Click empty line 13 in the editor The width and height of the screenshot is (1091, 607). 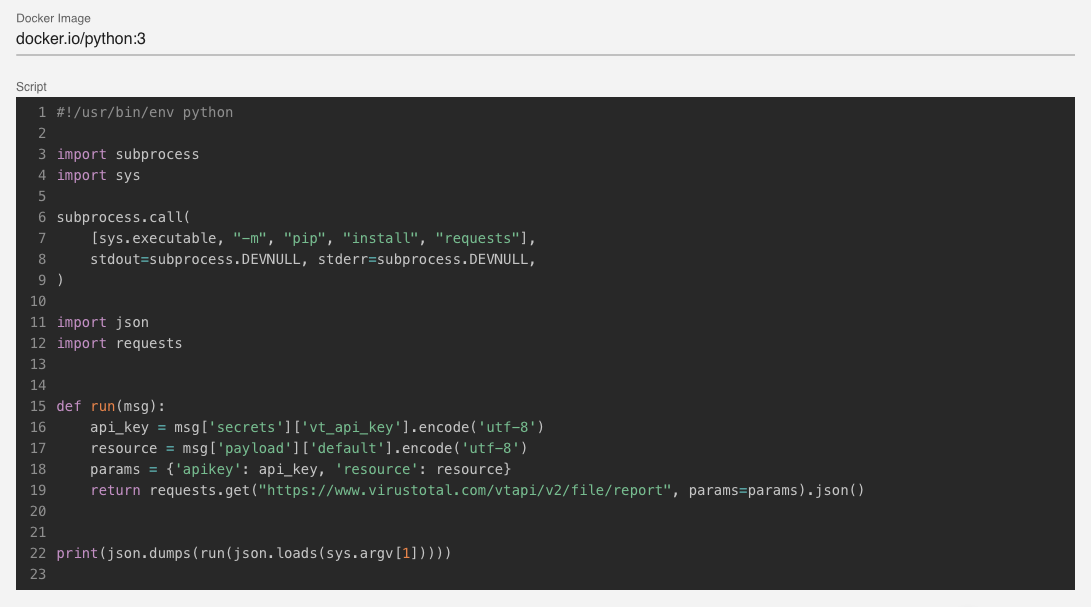[300, 364]
